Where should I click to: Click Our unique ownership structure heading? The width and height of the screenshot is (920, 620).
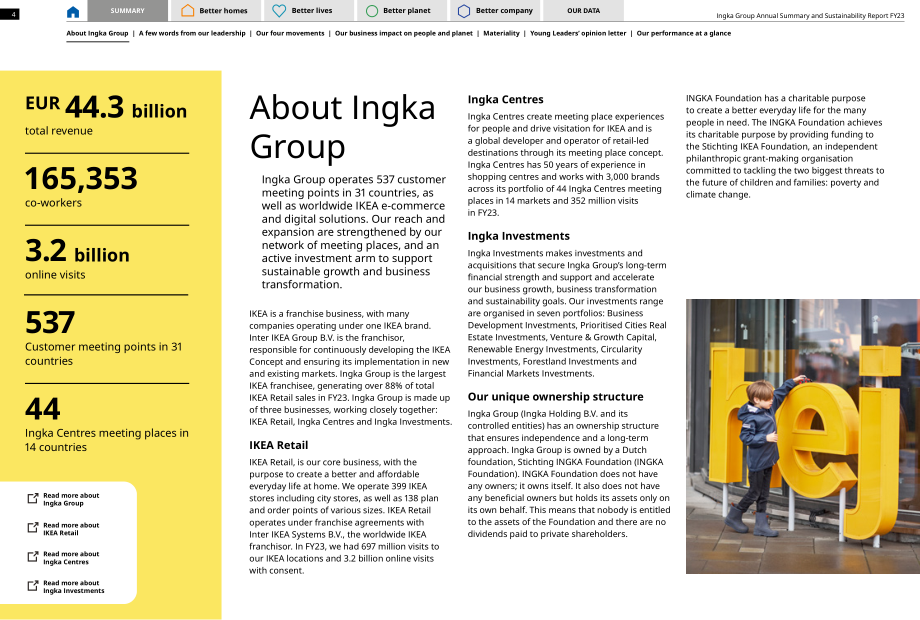(x=556, y=397)
